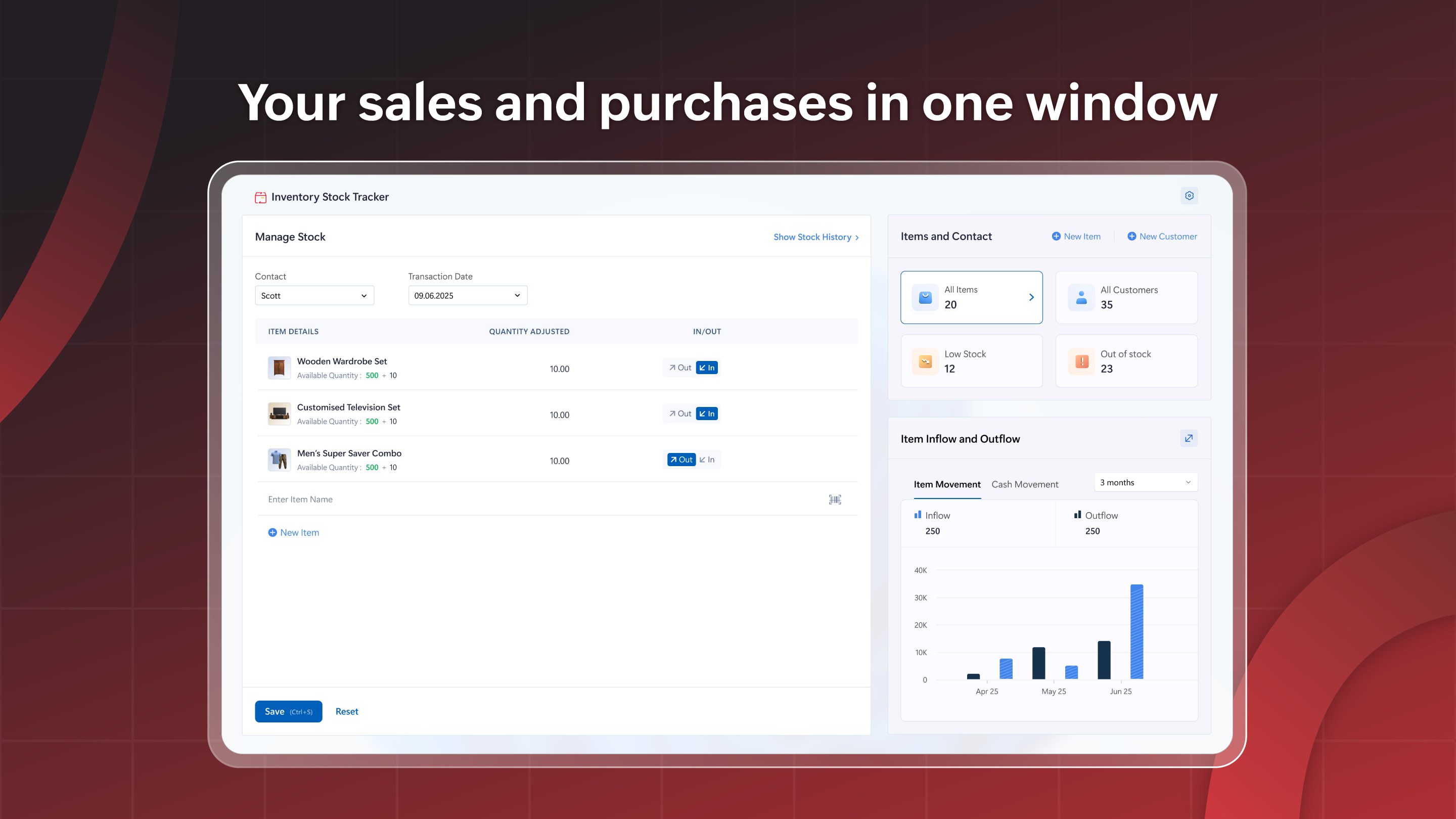1456x819 pixels.
Task: Click the Low Stock icon
Action: point(925,361)
